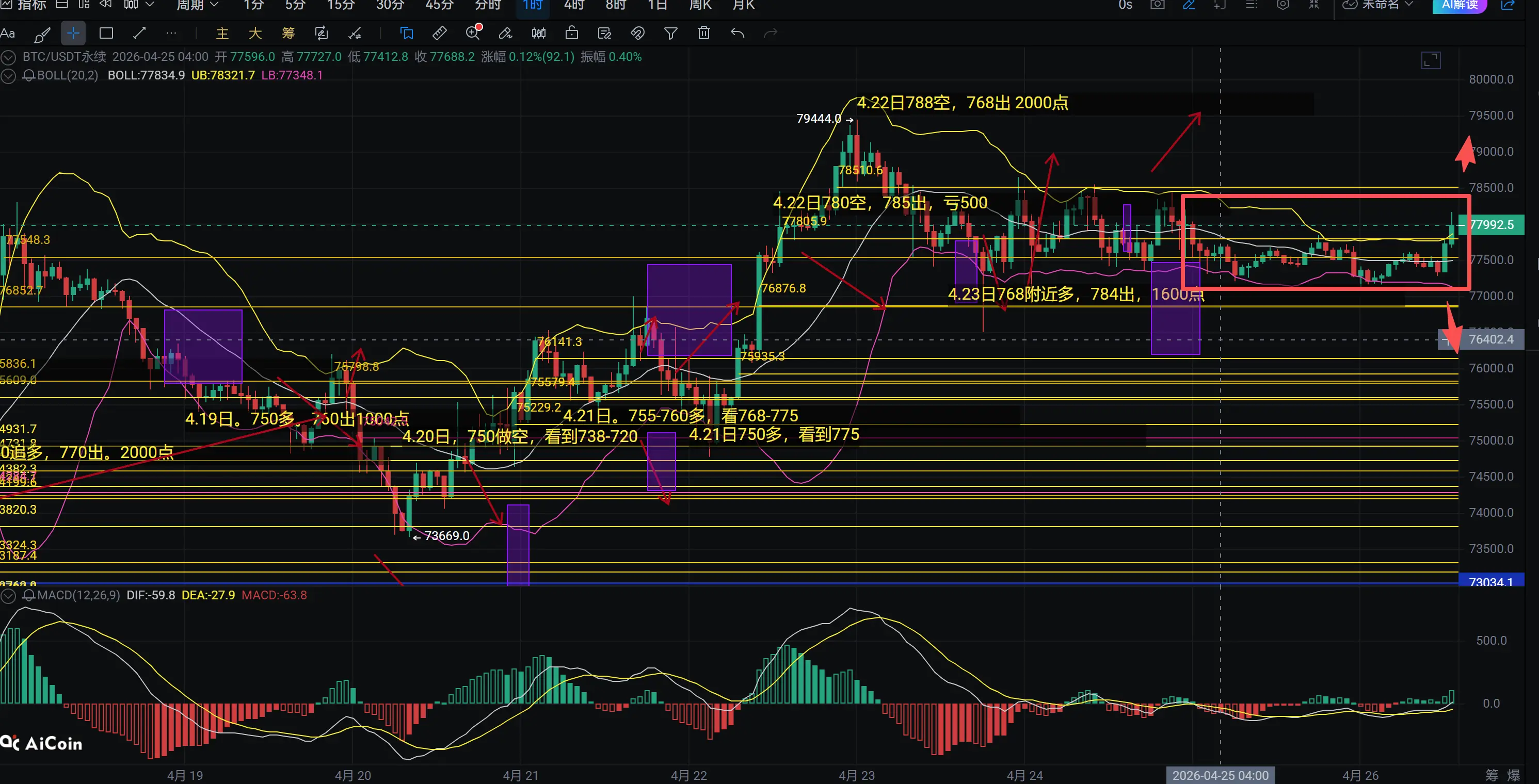
Task: Toggle the lock drawings icon
Action: coord(572,34)
